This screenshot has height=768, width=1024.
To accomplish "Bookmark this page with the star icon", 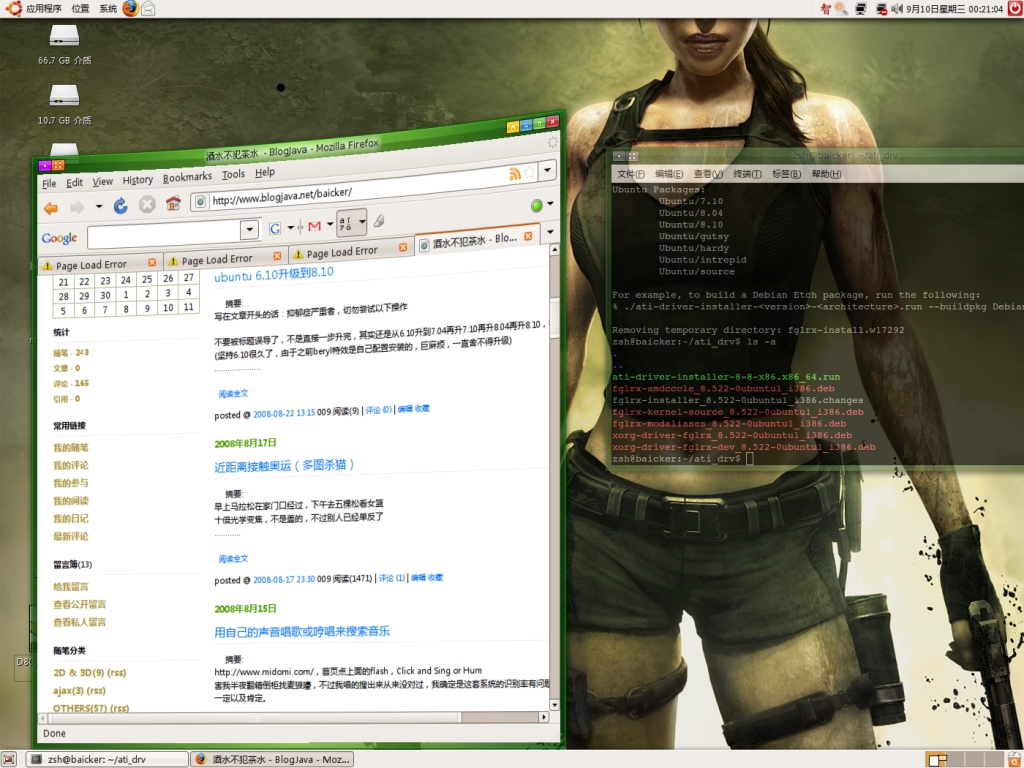I will coord(530,172).
